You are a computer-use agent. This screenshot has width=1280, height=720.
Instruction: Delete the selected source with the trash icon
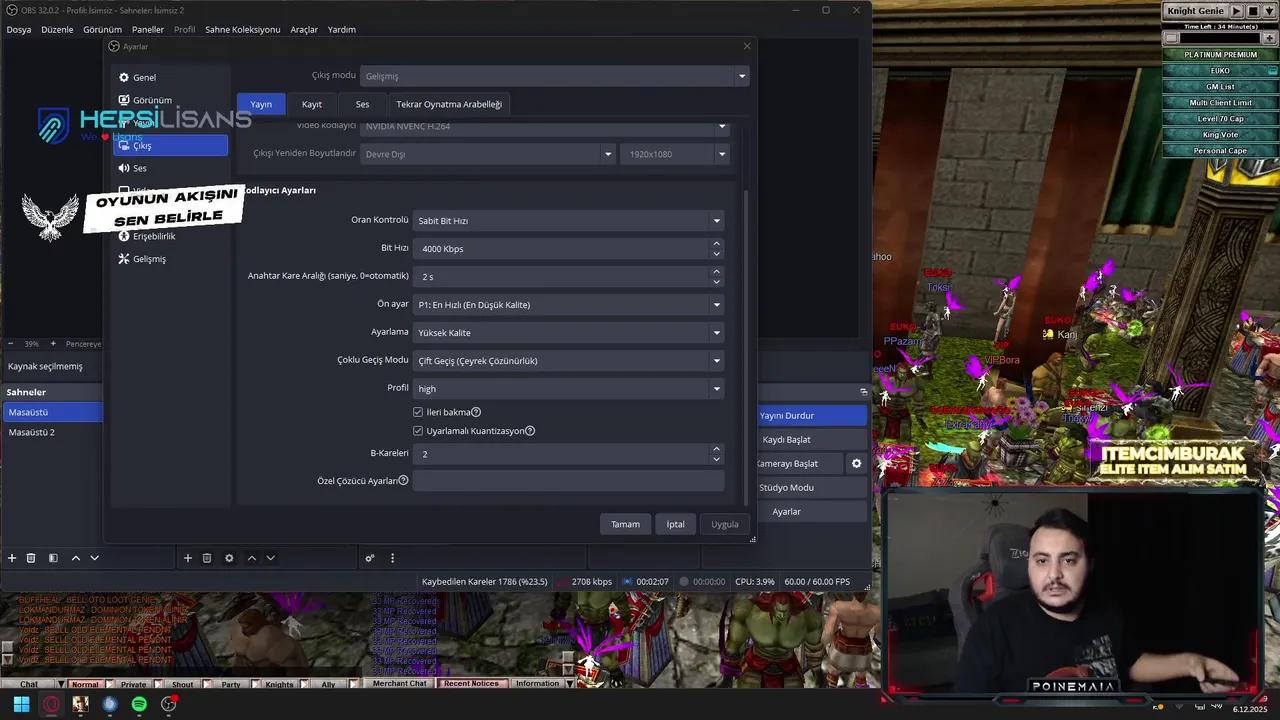[207, 558]
